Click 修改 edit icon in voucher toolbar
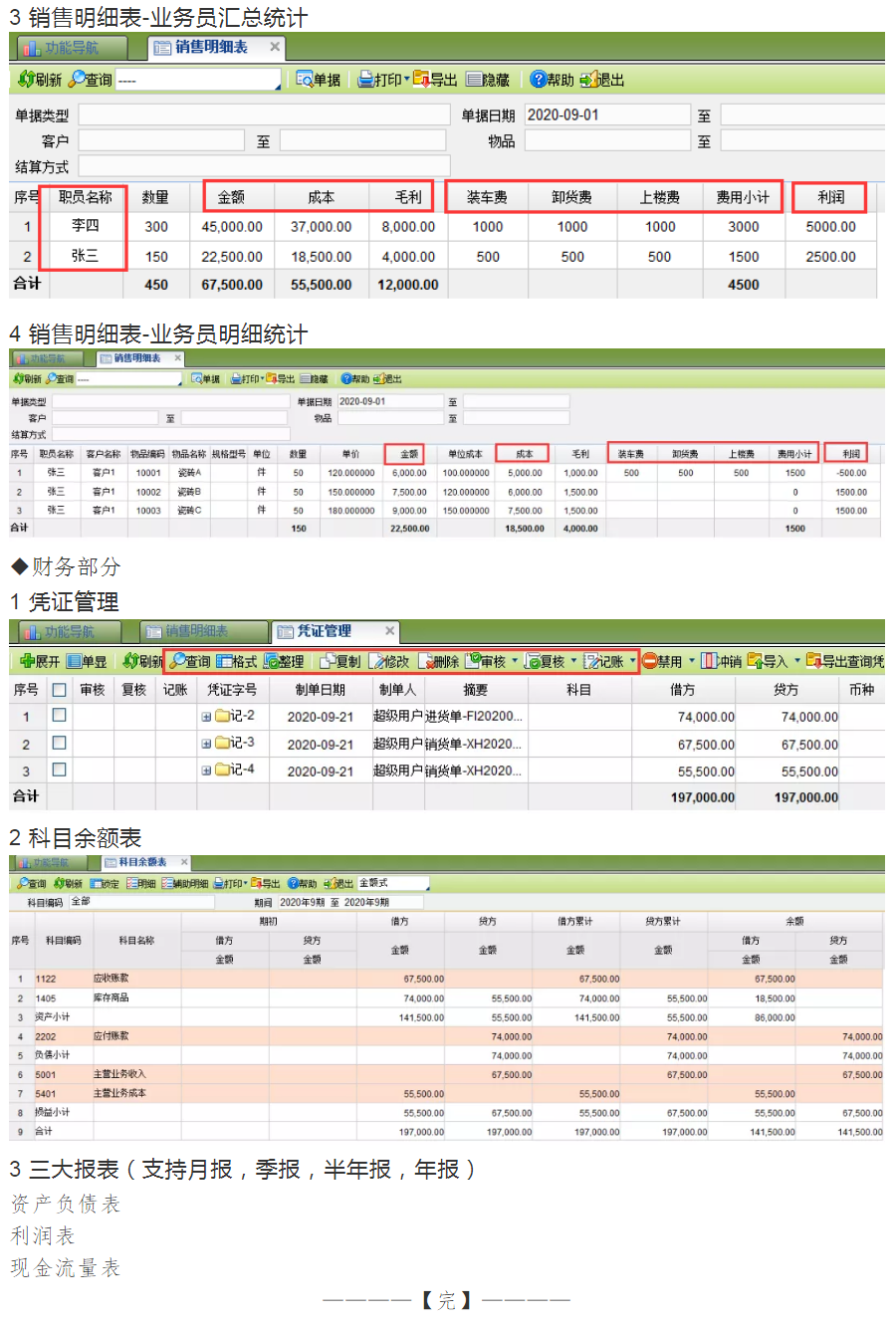 [x=389, y=661]
